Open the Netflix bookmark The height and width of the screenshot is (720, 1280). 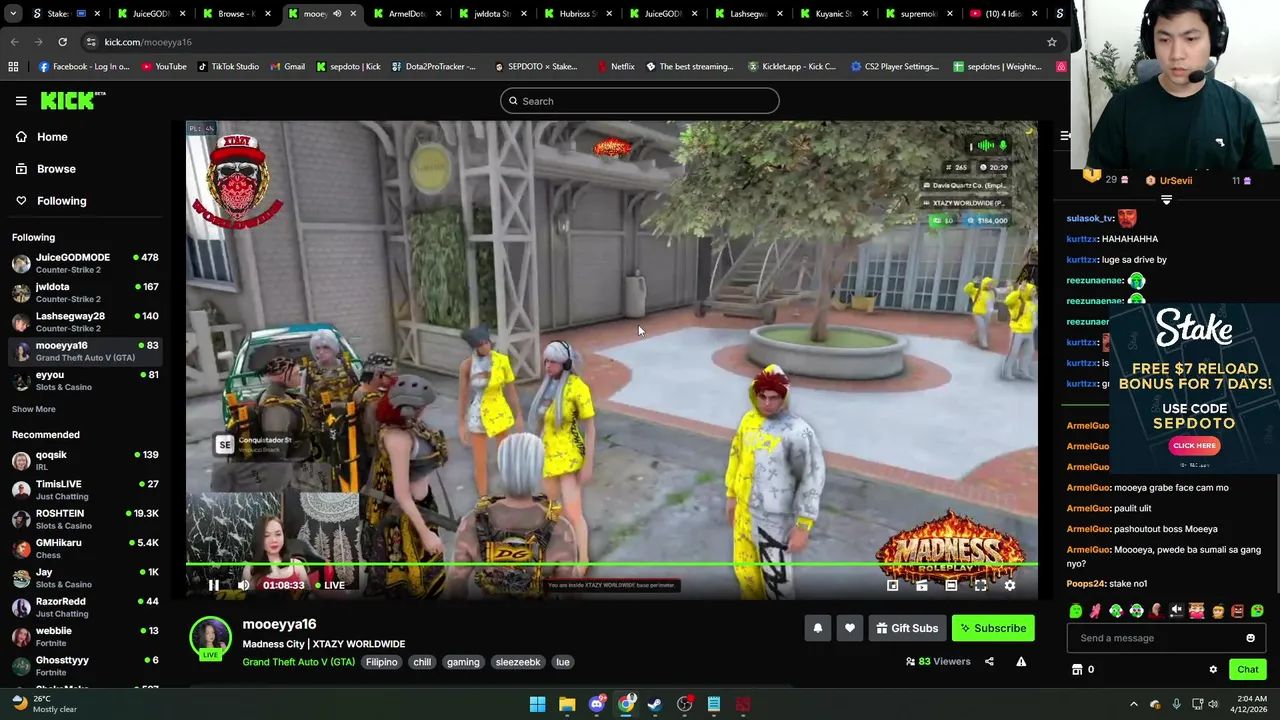[616, 67]
